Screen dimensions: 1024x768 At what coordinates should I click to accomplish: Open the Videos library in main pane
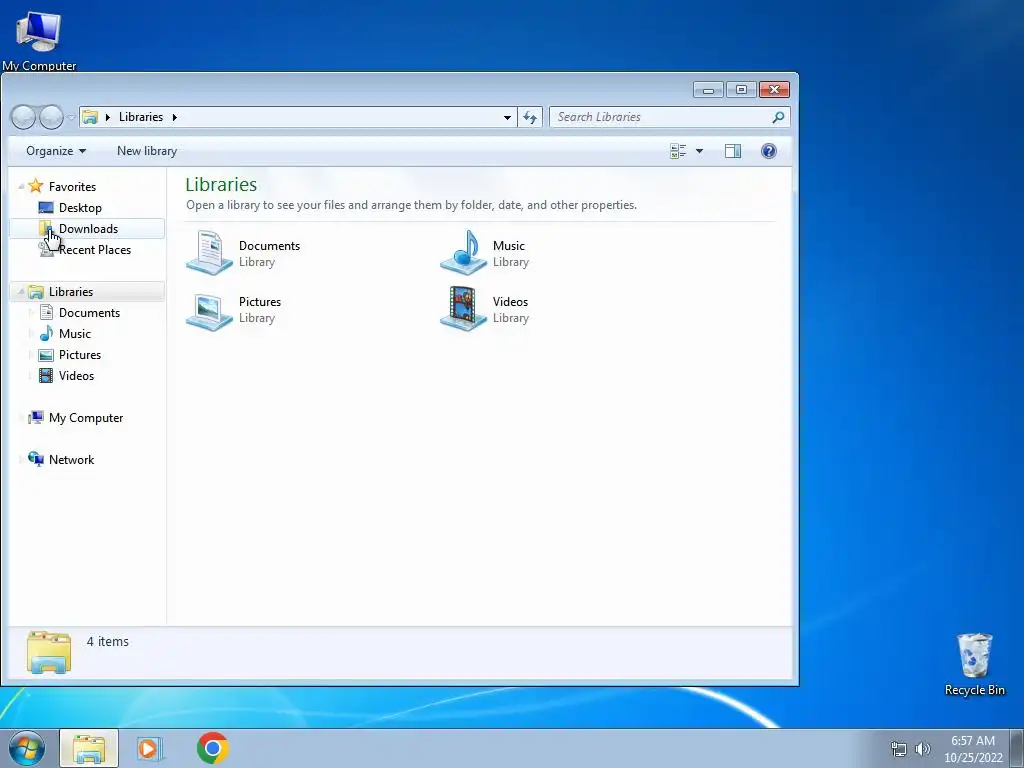[x=485, y=309]
